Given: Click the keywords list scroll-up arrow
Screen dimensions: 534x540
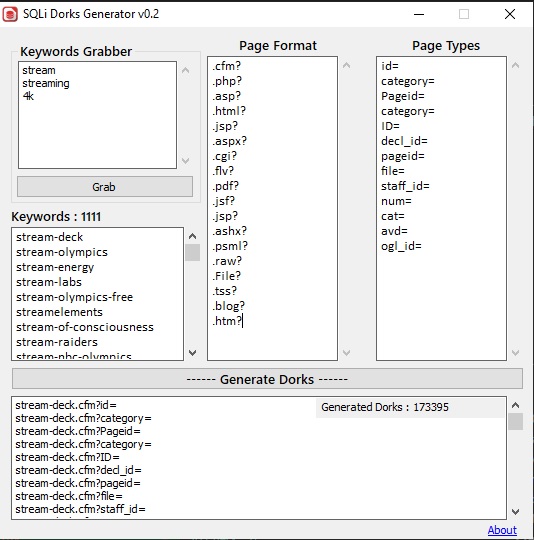Looking at the screenshot, I should click(x=192, y=236).
